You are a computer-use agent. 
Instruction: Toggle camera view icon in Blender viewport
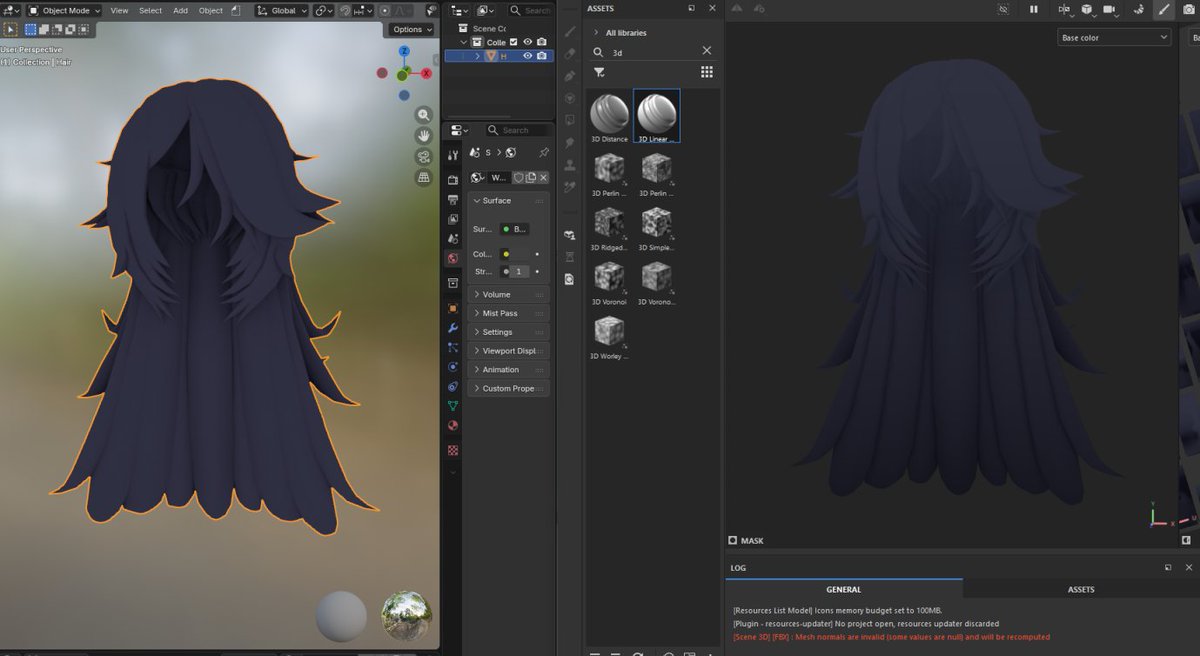[424, 156]
